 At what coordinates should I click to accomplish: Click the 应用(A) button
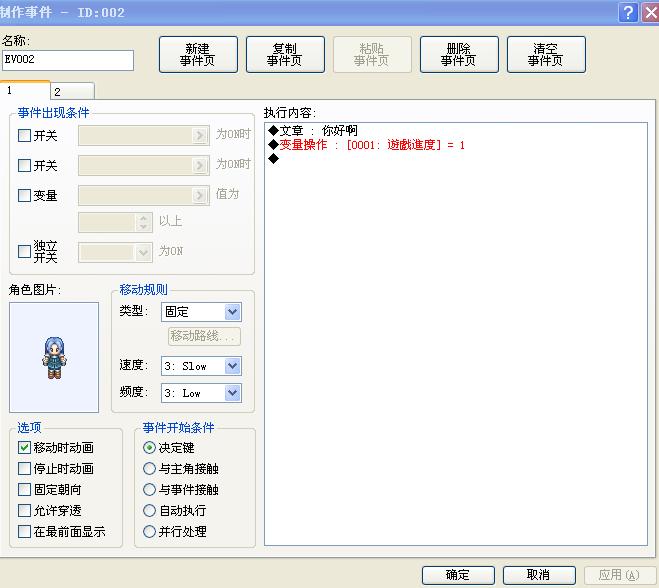click(620, 575)
